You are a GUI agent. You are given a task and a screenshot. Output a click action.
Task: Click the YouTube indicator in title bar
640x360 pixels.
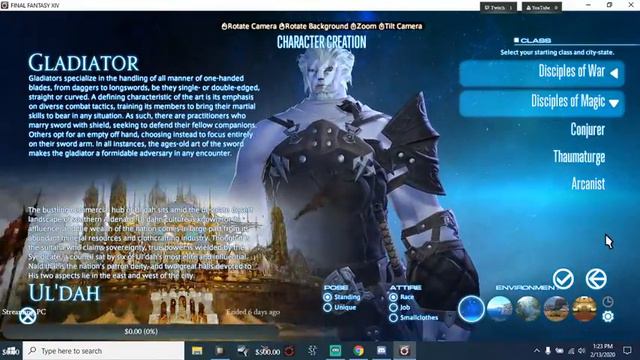[x=541, y=7]
